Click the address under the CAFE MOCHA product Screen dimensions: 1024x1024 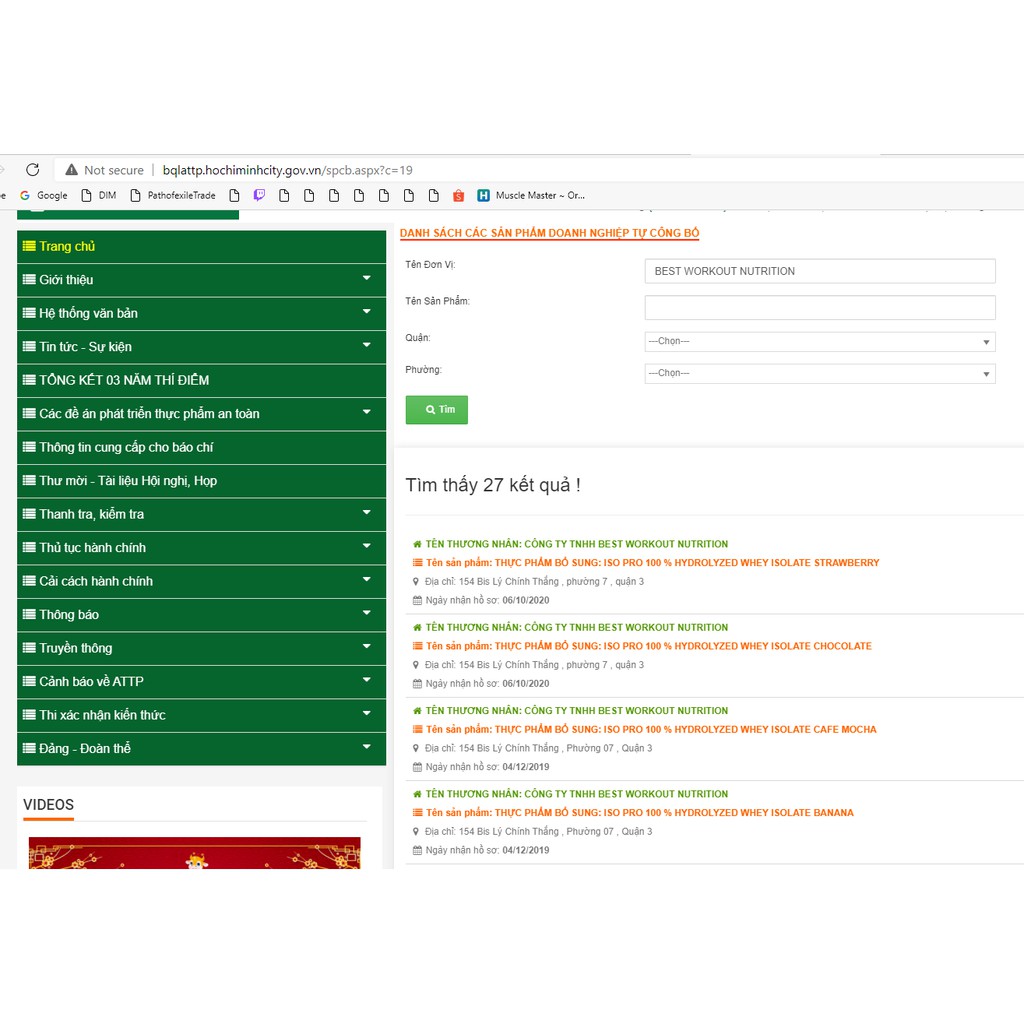coord(539,748)
